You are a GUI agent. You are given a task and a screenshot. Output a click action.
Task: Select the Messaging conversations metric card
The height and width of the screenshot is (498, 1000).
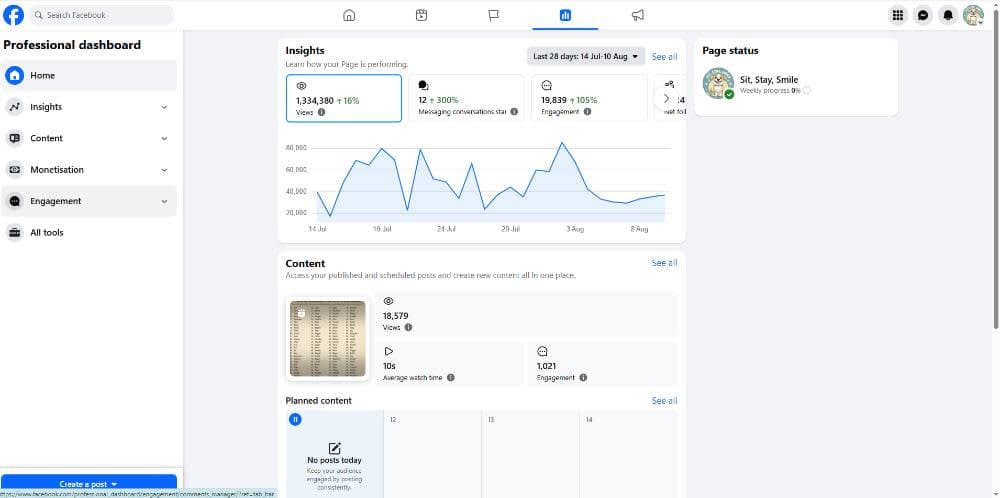click(x=466, y=98)
